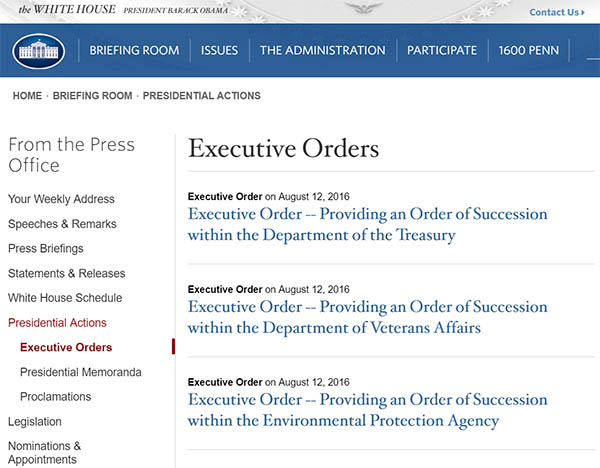Collapse the Presidential Actions section
Screen dimensions: 600x468
(x=57, y=323)
